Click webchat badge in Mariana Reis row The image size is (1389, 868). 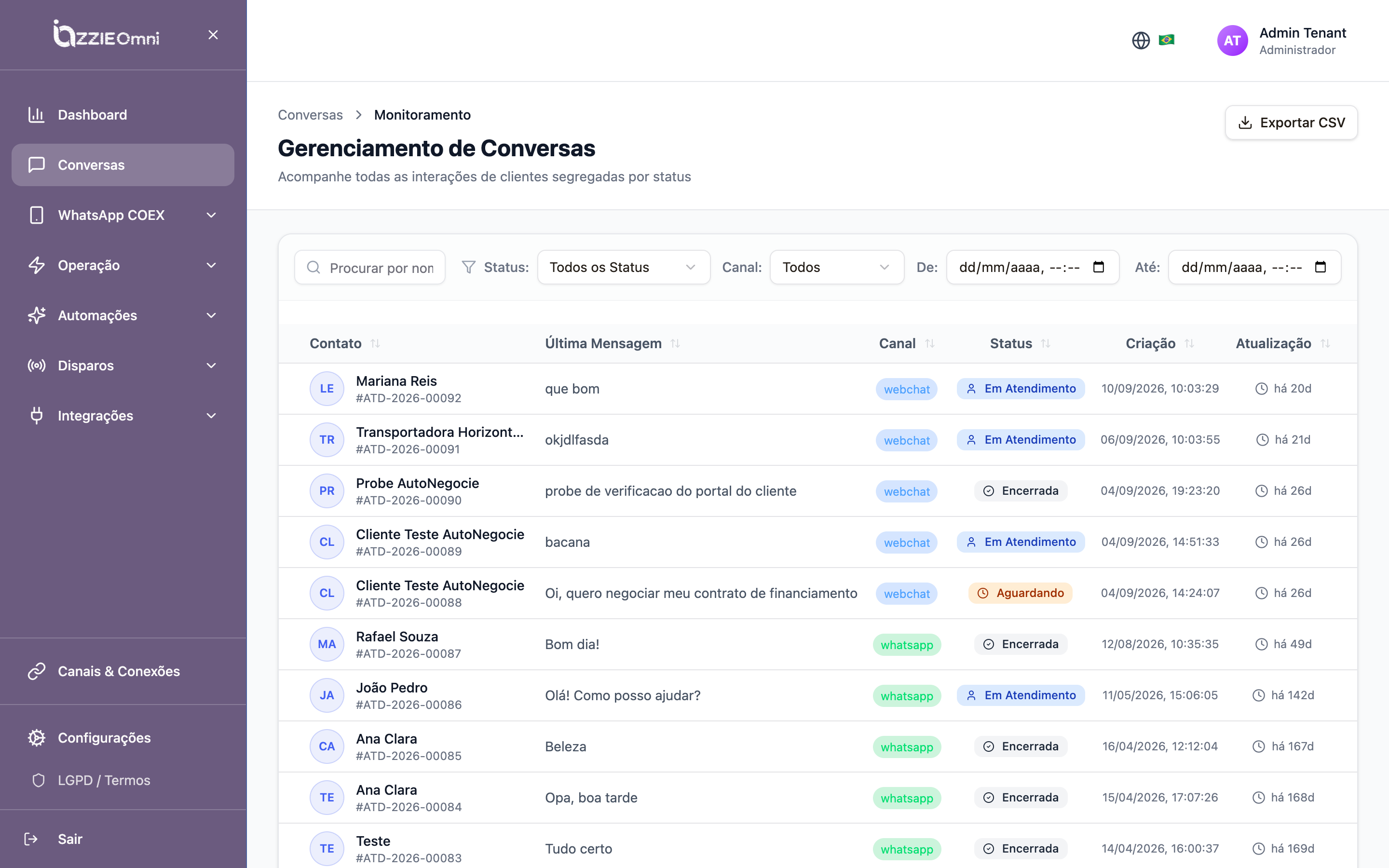pyautogui.click(x=906, y=389)
